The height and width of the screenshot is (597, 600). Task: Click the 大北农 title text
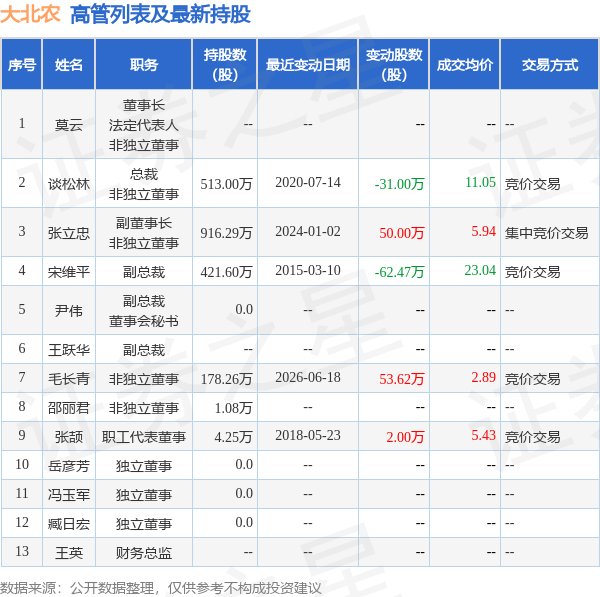pyautogui.click(x=30, y=14)
